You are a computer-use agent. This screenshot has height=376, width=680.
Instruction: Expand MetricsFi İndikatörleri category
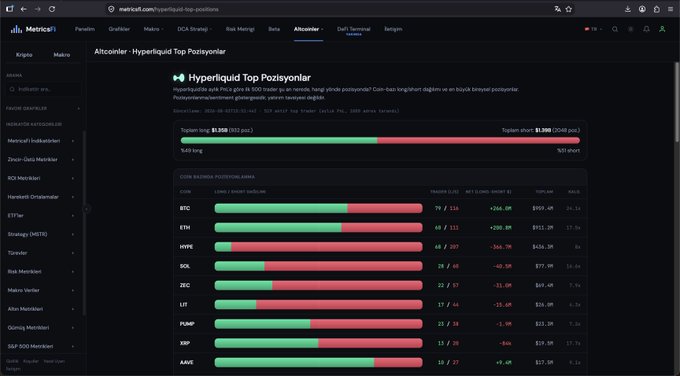[41, 141]
